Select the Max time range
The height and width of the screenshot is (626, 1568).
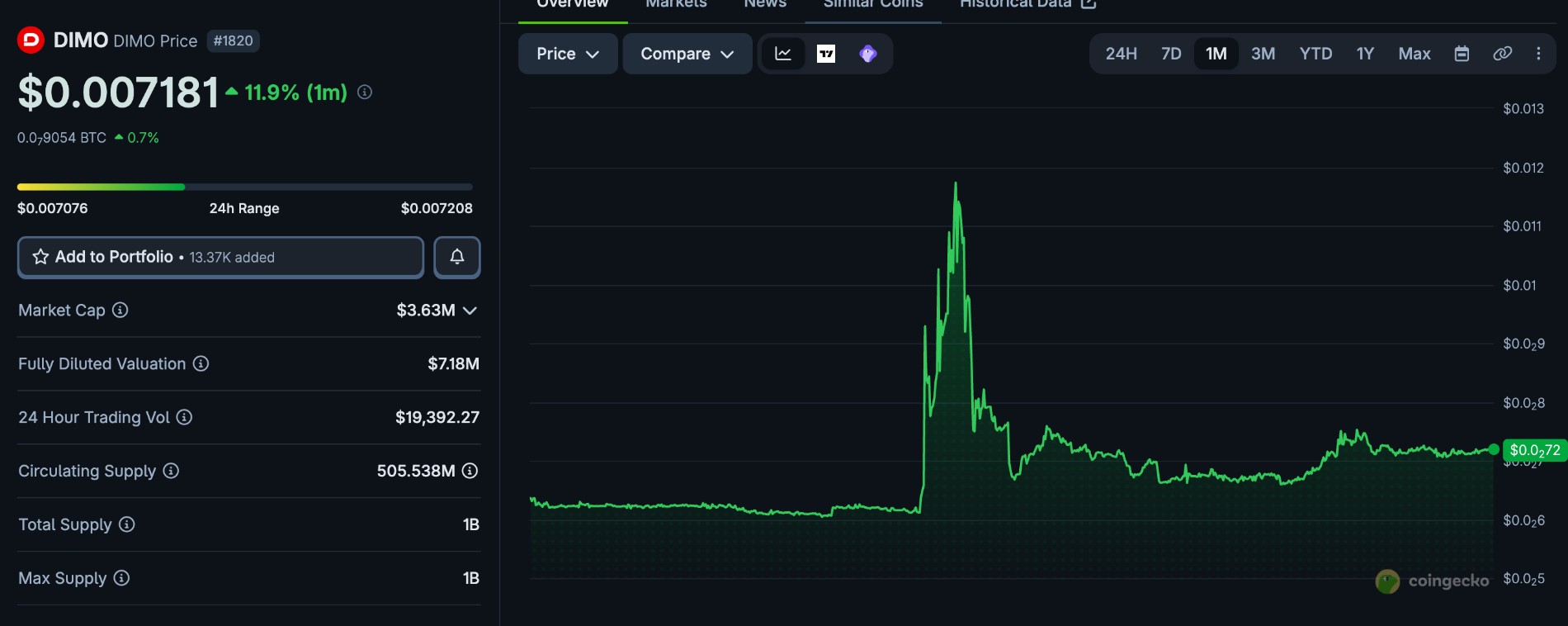(1415, 54)
